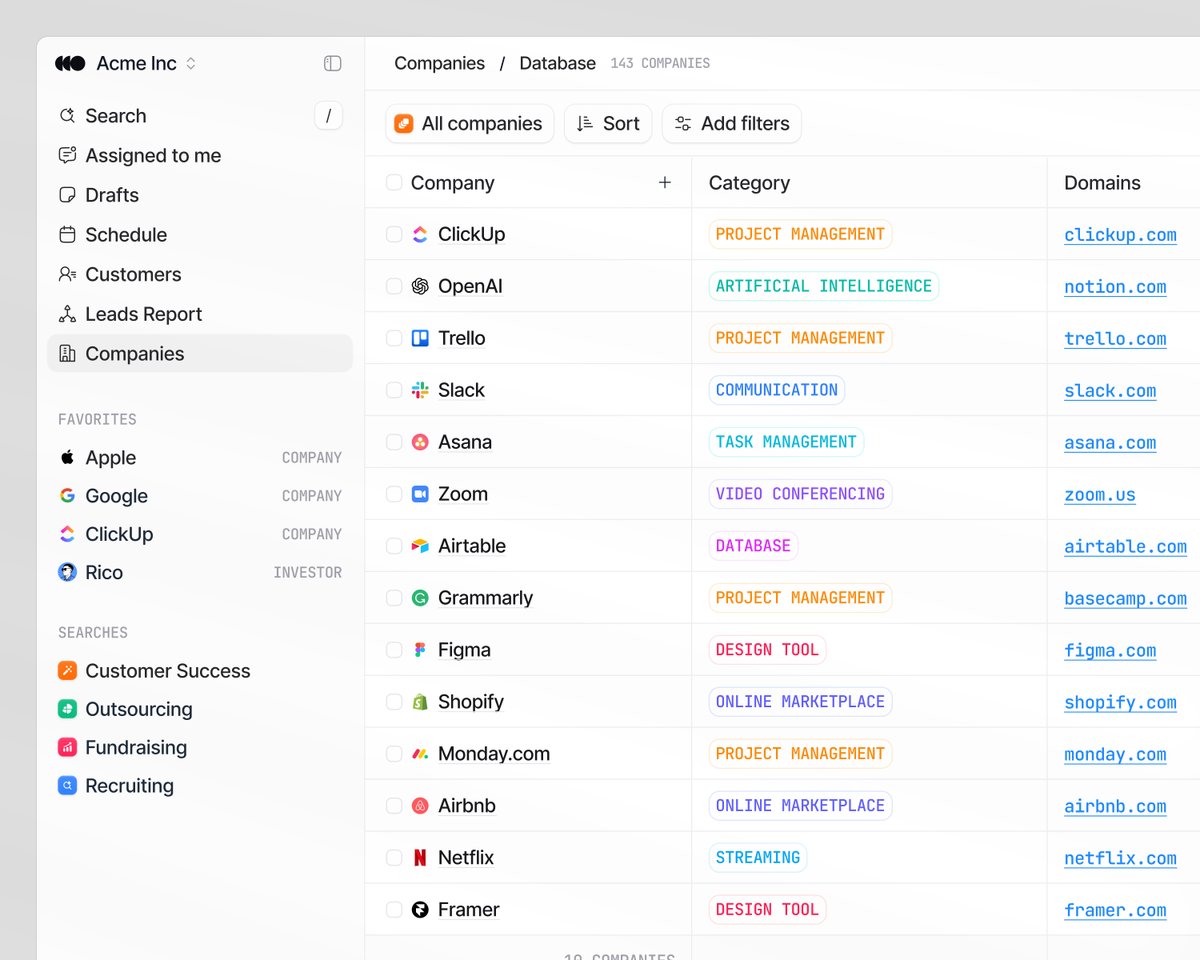Open netflix.com domain link
Screen dimensions: 1200x960
pos(1120,860)
